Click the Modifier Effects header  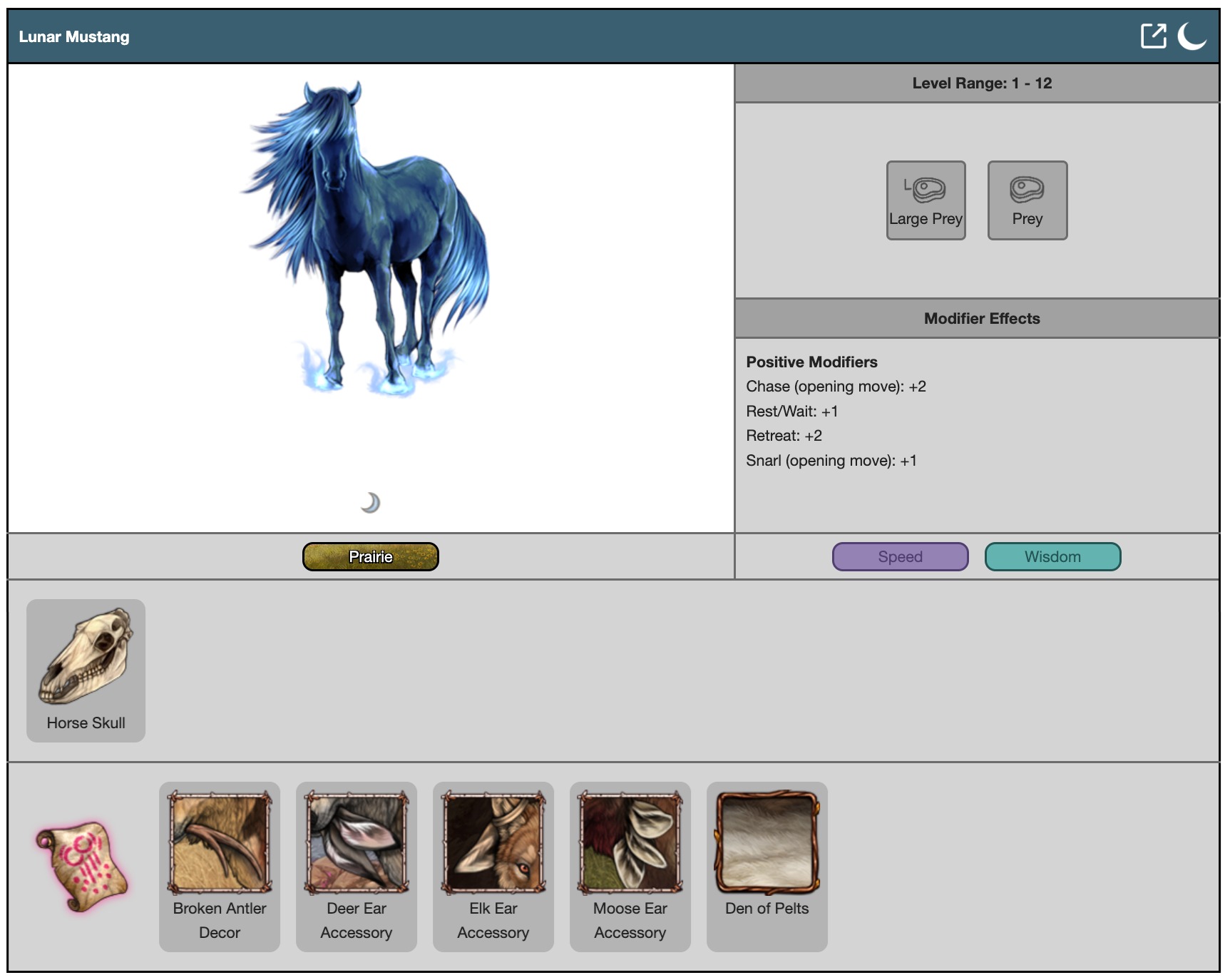[x=981, y=318]
